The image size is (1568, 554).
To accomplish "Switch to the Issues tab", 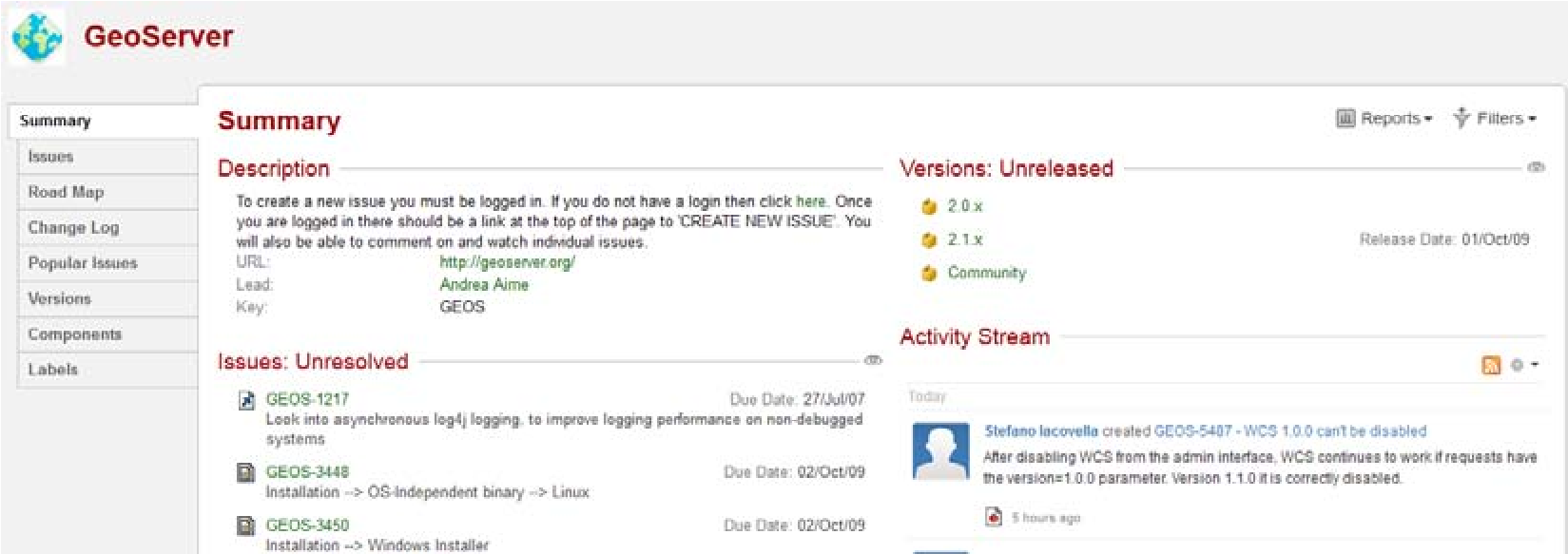I will coord(107,157).
